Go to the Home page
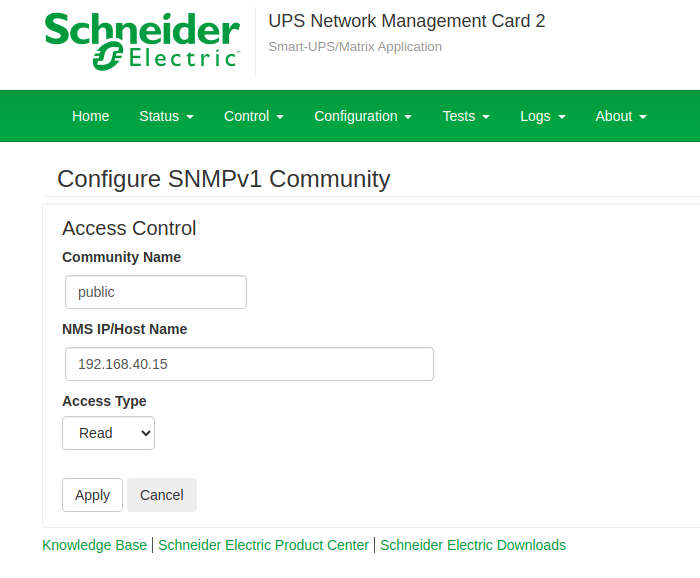700x578 pixels. [x=90, y=116]
